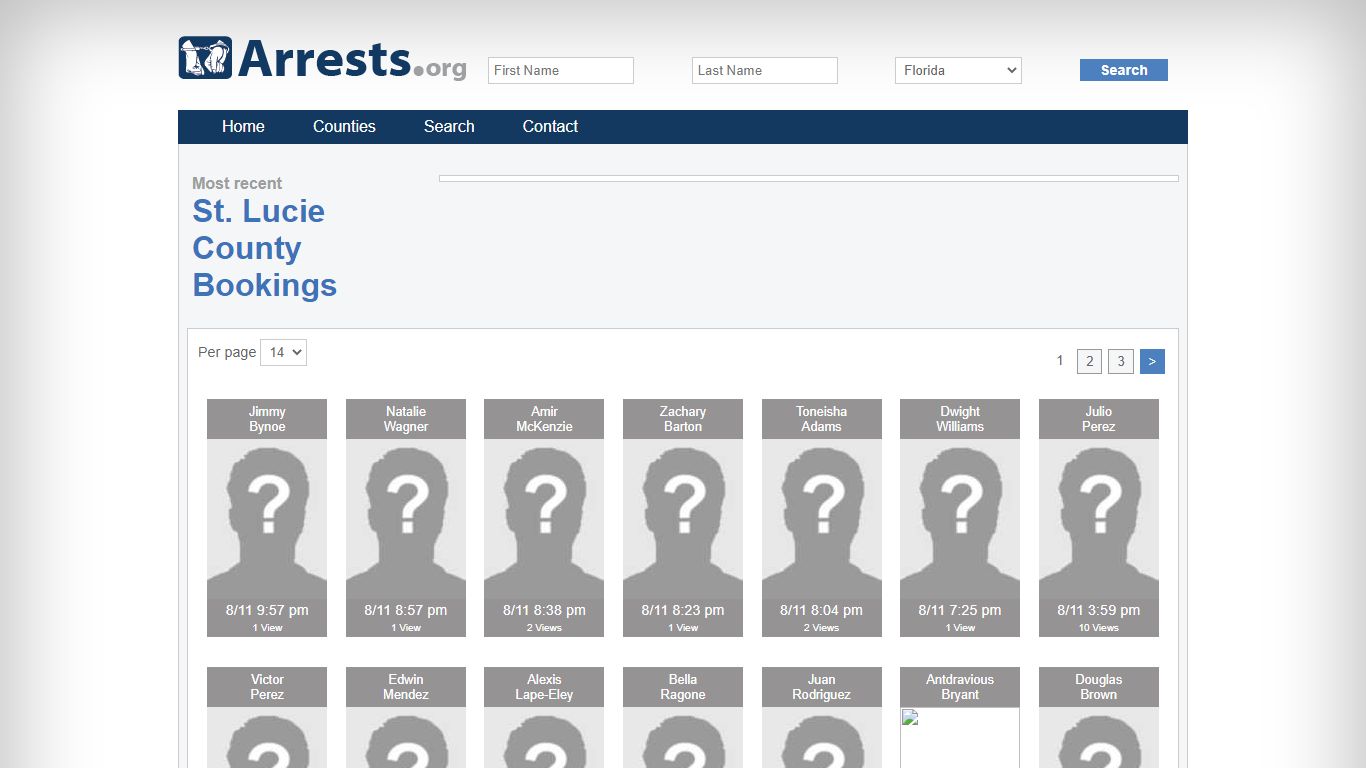Expand the Per page dropdown set to 14
The image size is (1366, 768).
pyautogui.click(x=283, y=352)
